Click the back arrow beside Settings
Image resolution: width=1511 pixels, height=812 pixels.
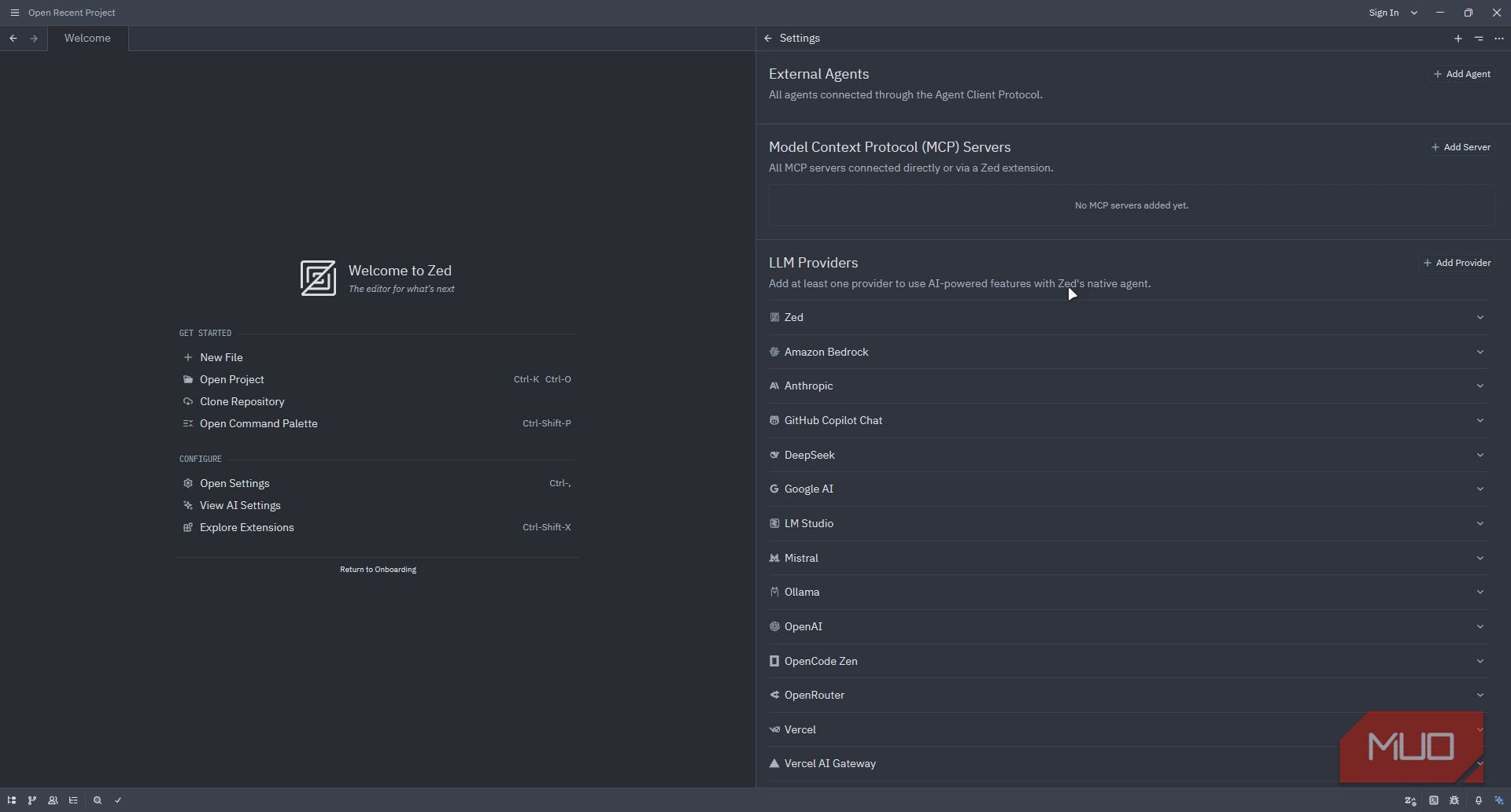pyautogui.click(x=768, y=38)
